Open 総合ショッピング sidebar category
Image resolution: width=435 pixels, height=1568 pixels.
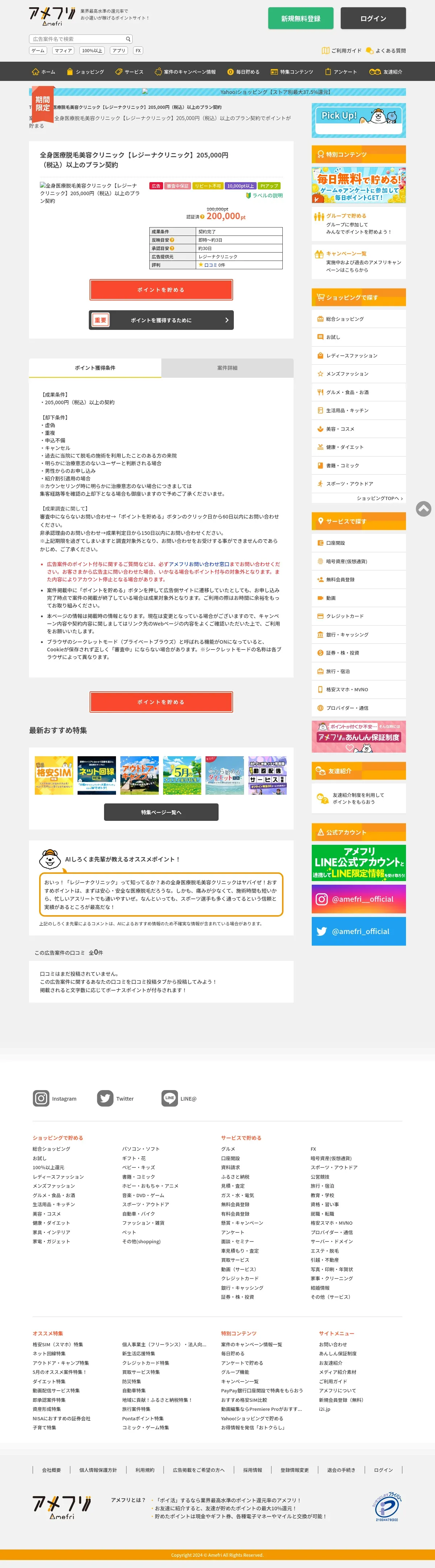point(359,319)
